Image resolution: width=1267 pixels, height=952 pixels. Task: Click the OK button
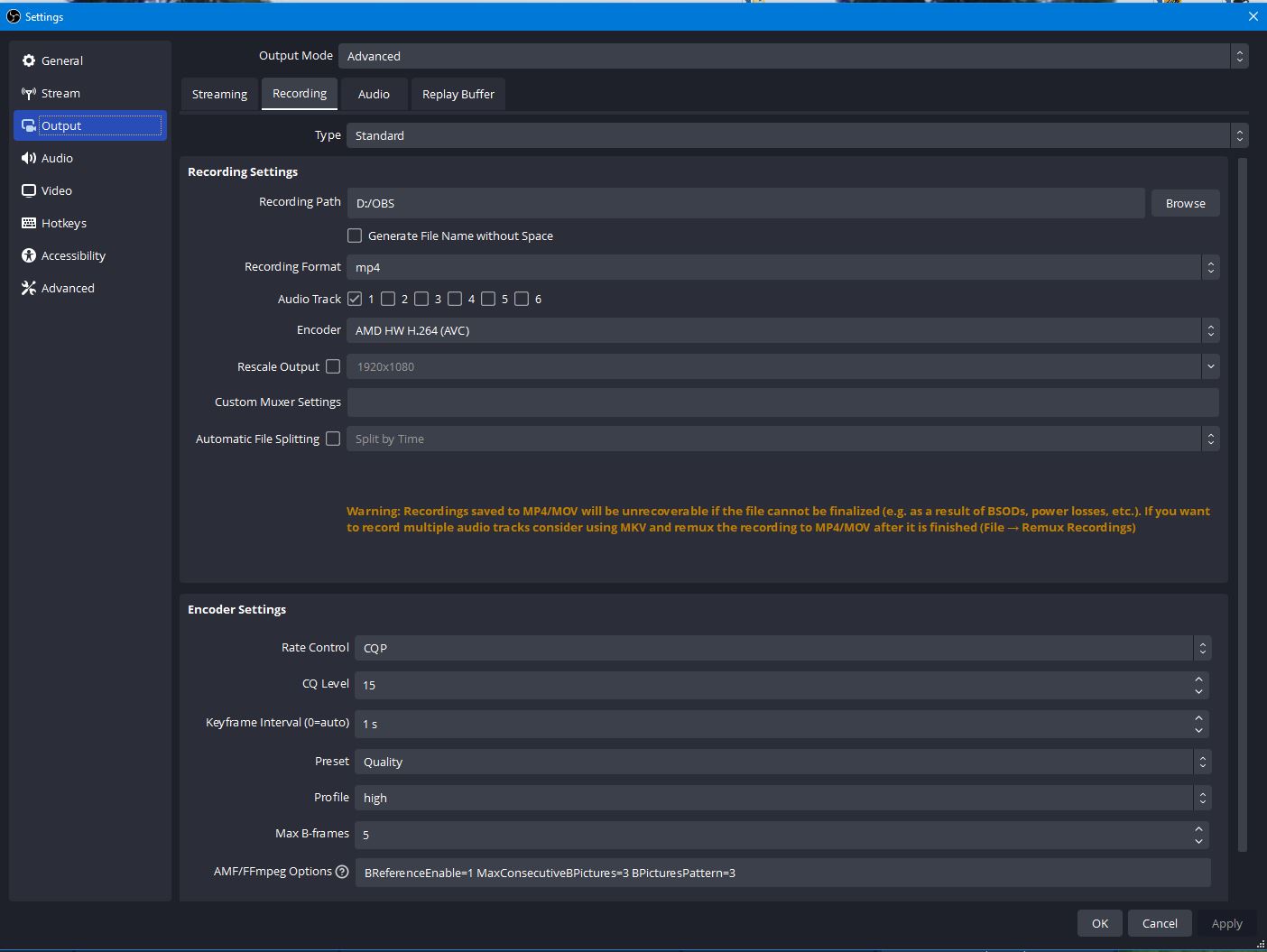click(1100, 923)
